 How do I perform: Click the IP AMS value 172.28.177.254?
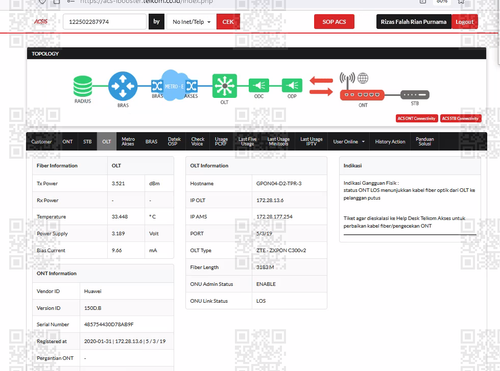[x=274, y=217]
